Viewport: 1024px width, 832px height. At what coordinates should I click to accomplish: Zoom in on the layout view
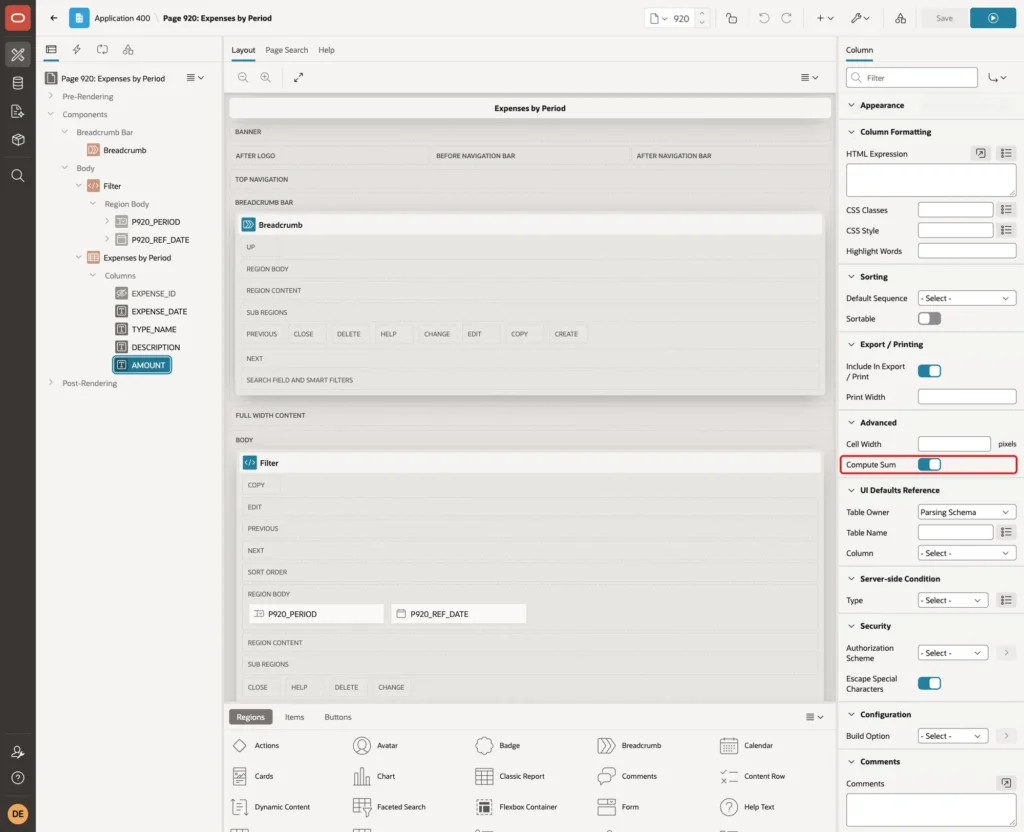[x=266, y=77]
